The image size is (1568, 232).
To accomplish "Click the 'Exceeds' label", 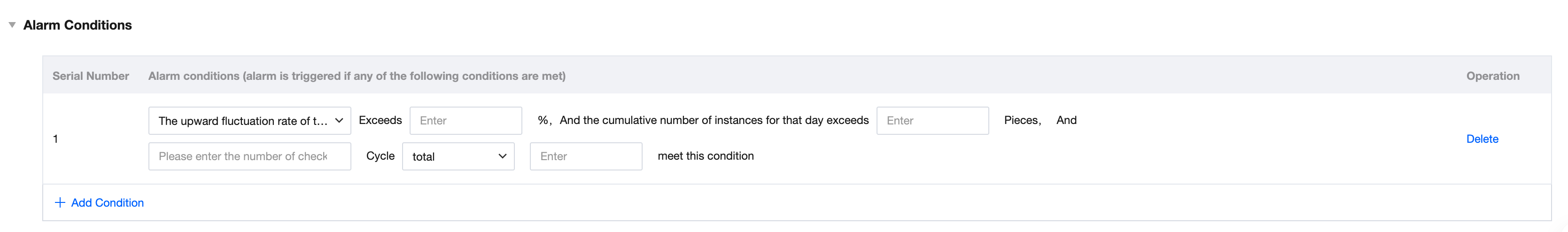I will pos(380,120).
